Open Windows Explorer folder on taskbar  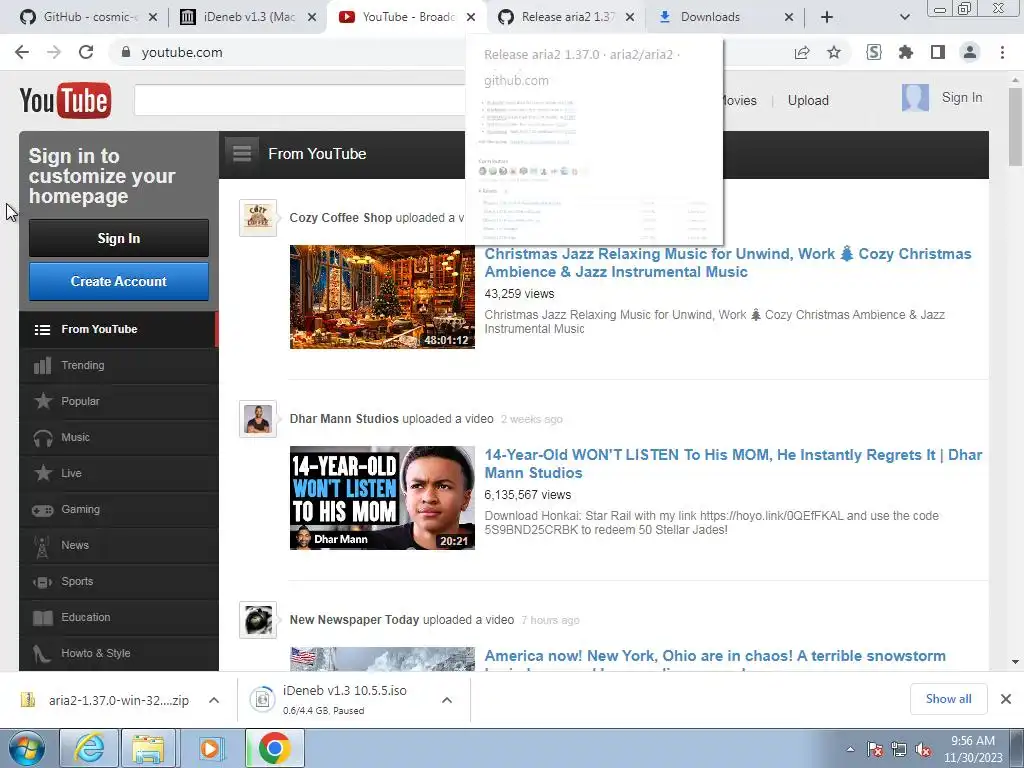[x=148, y=748]
